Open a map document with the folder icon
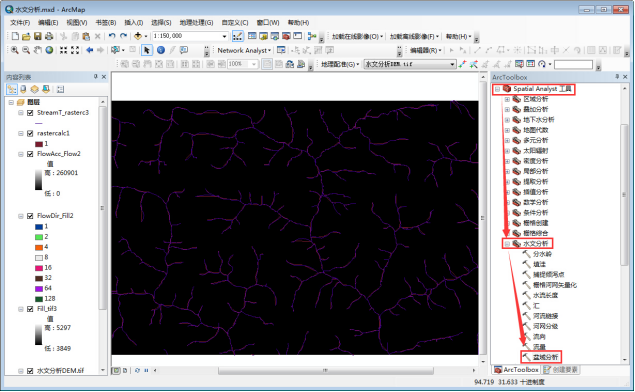 pyautogui.click(x=26, y=36)
